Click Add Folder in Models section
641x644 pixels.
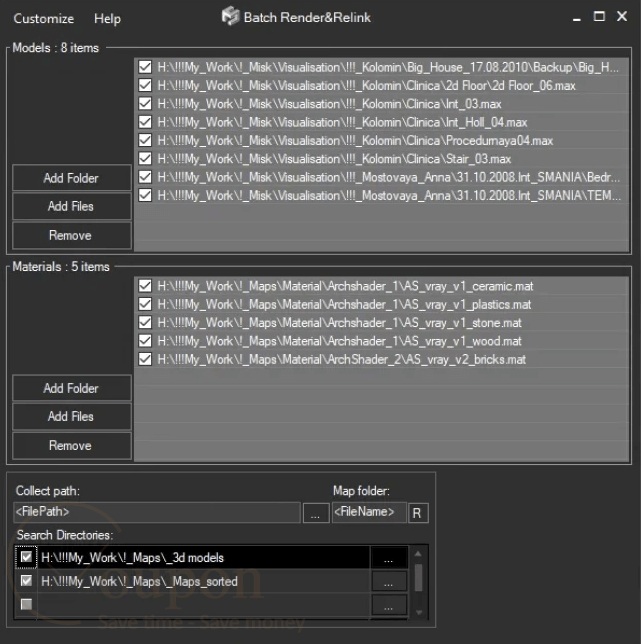point(72,178)
